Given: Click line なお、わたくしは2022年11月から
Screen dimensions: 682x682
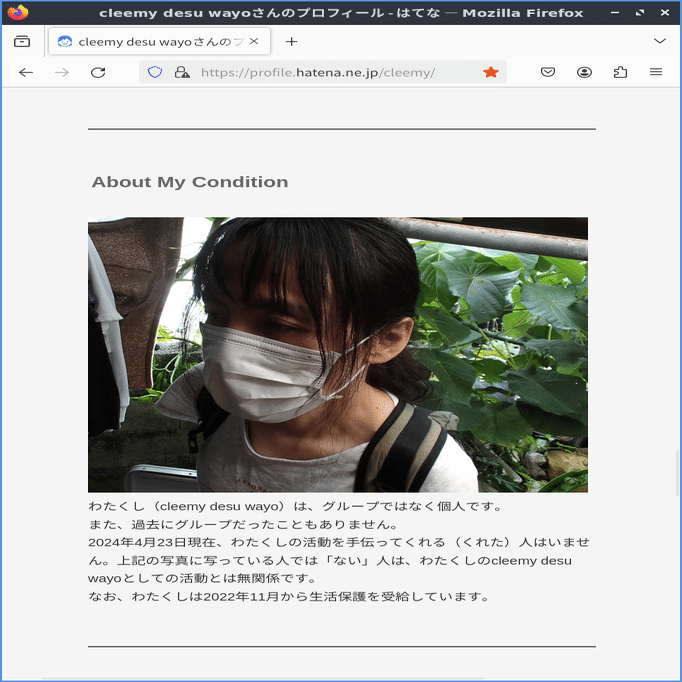Looking at the screenshot, I should [x=289, y=596].
